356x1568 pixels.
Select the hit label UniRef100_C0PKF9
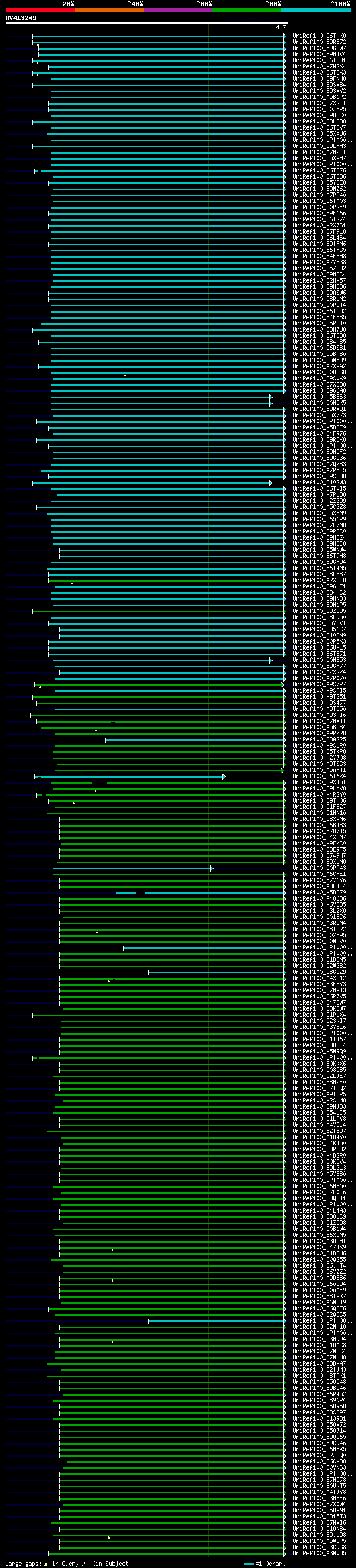click(319, 207)
